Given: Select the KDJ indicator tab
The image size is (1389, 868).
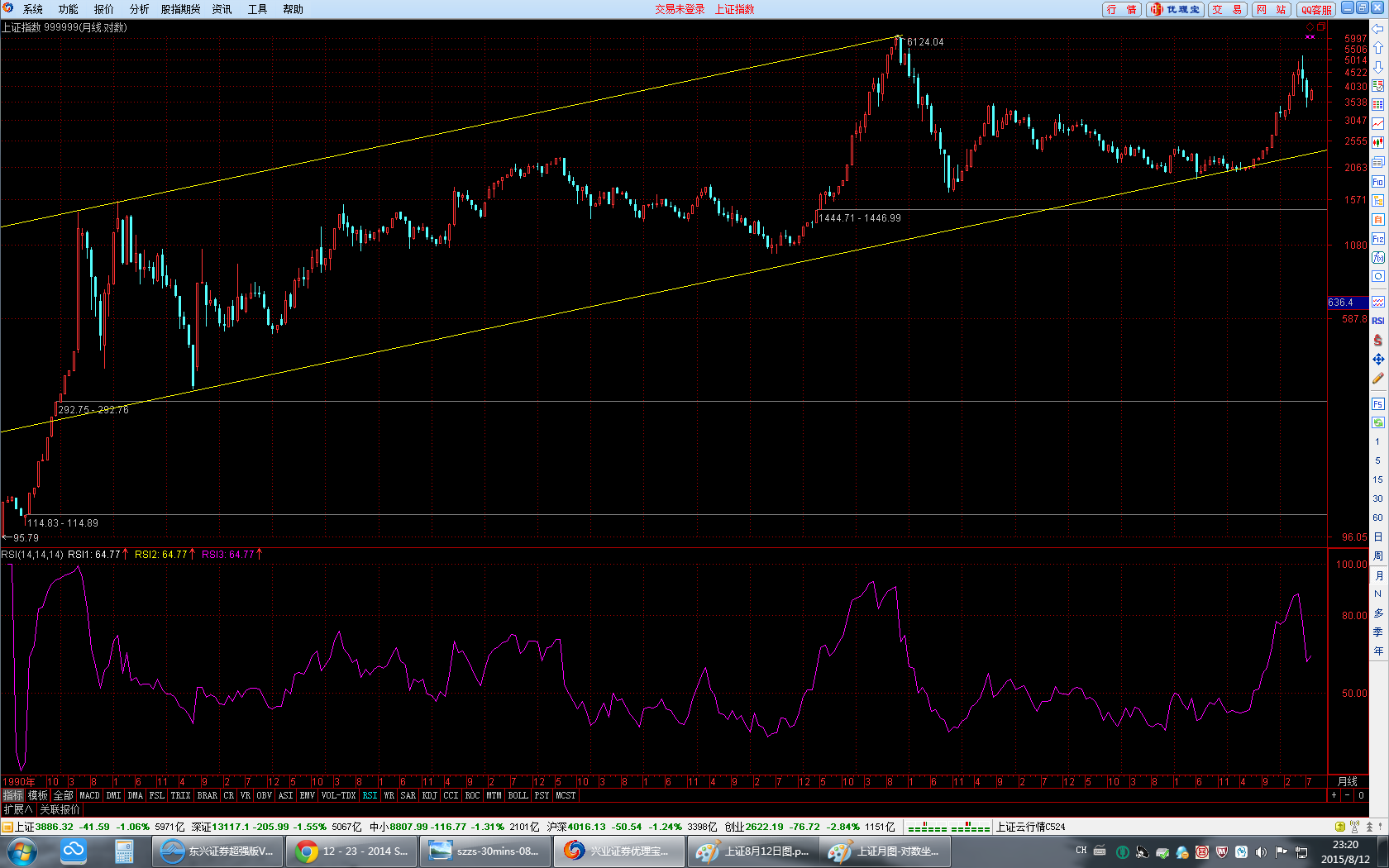Looking at the screenshot, I should [x=430, y=796].
